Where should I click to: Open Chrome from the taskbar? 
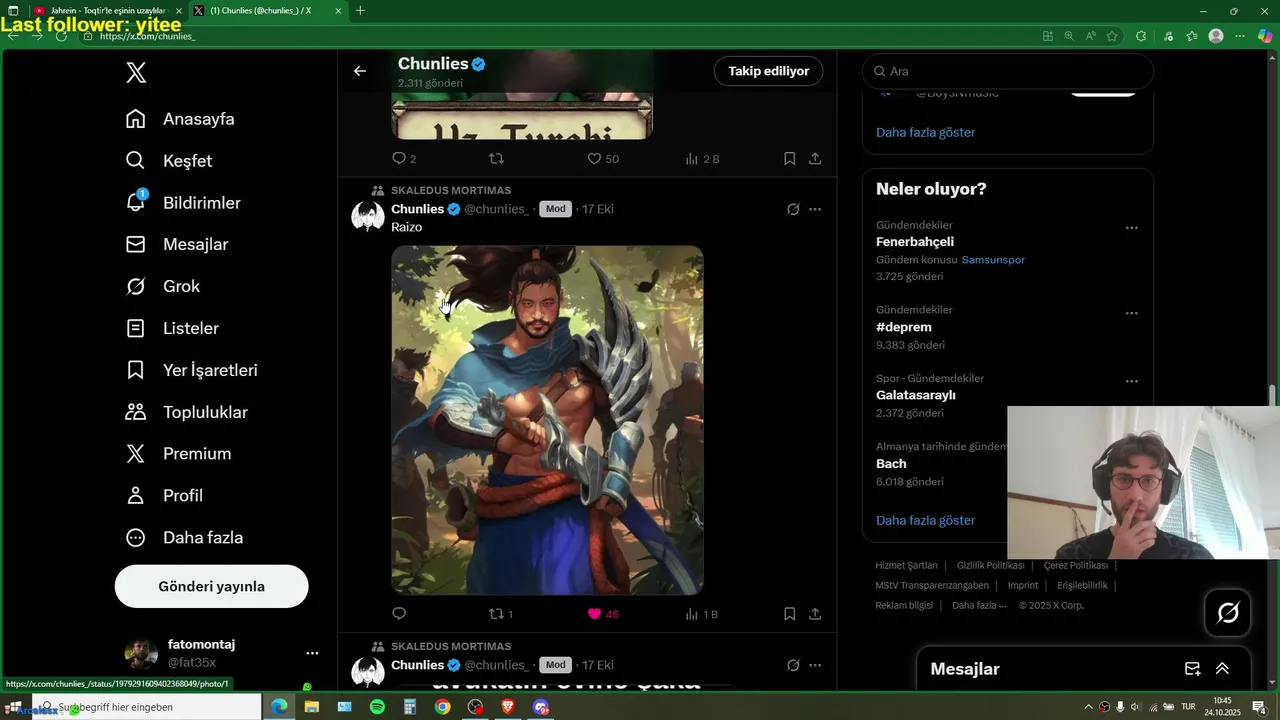[442, 707]
